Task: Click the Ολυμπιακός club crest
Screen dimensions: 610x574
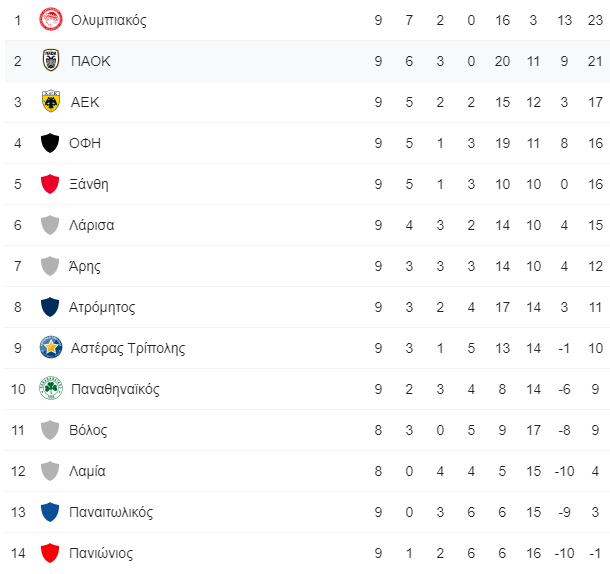Action: pyautogui.click(x=51, y=19)
